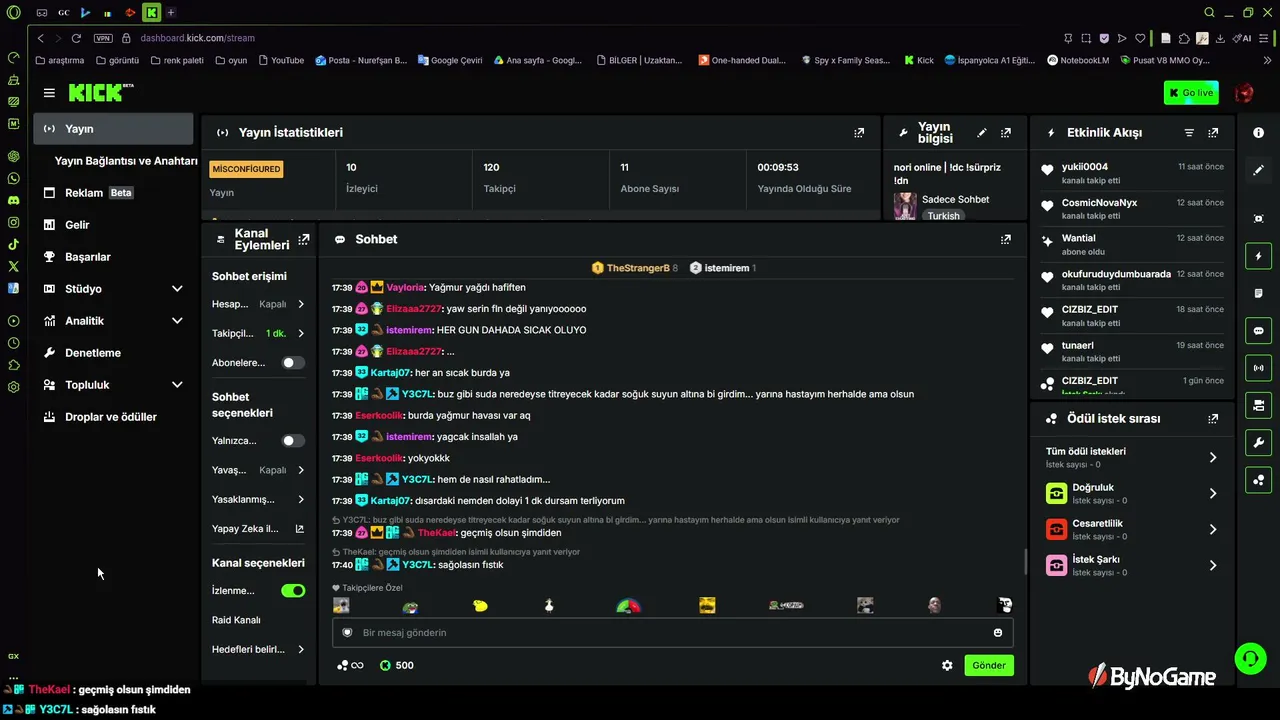Toggle the broadcast signal widget in right toolbar

(1258, 368)
